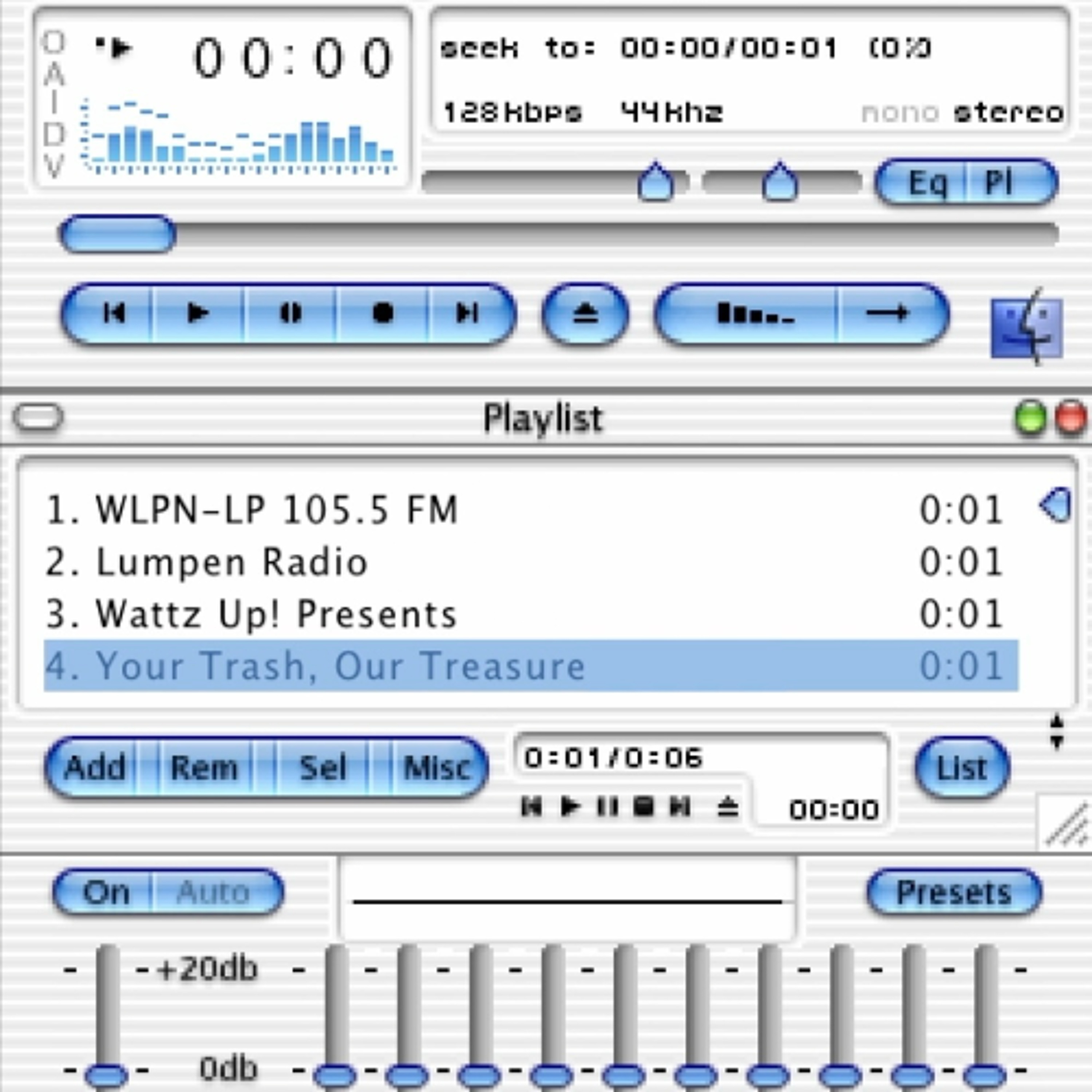This screenshot has height=1092, width=1092.
Task: Start playback with the main Play button
Action: pos(198,314)
